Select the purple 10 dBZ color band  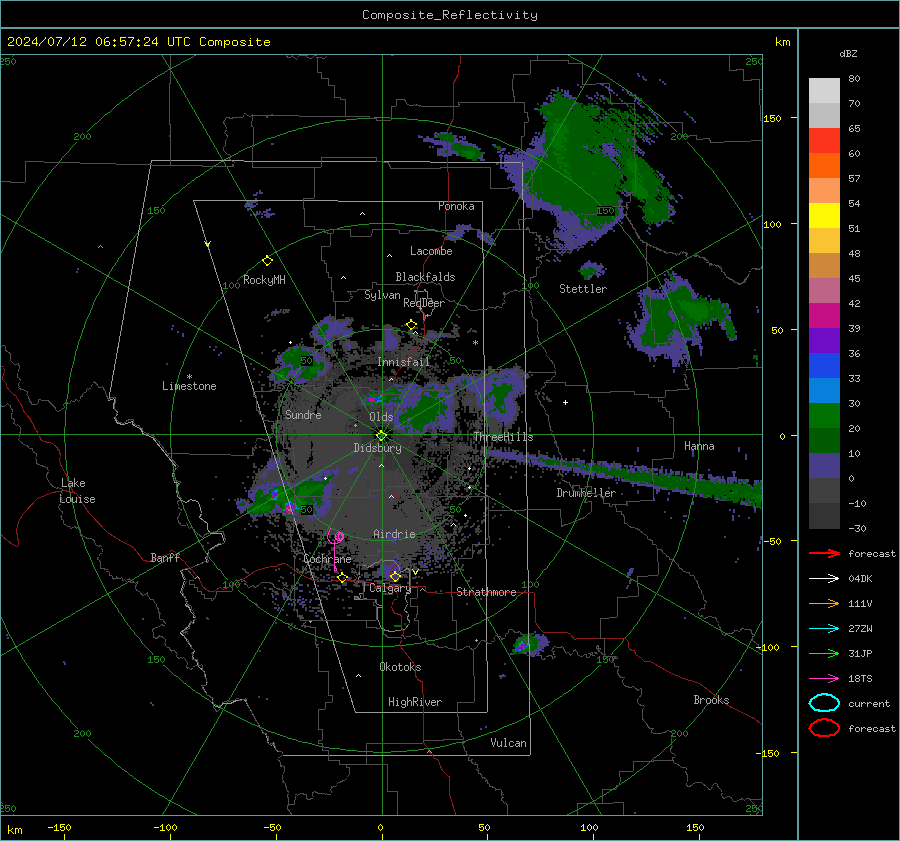coord(824,465)
